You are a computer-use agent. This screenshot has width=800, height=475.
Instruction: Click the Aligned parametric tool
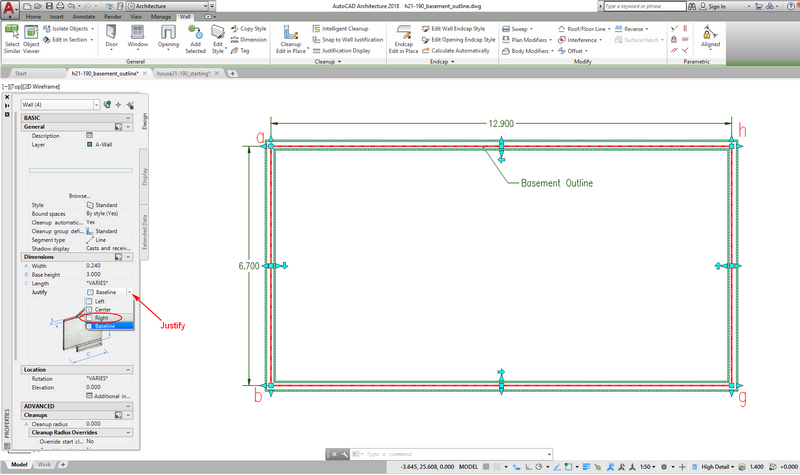(x=710, y=36)
